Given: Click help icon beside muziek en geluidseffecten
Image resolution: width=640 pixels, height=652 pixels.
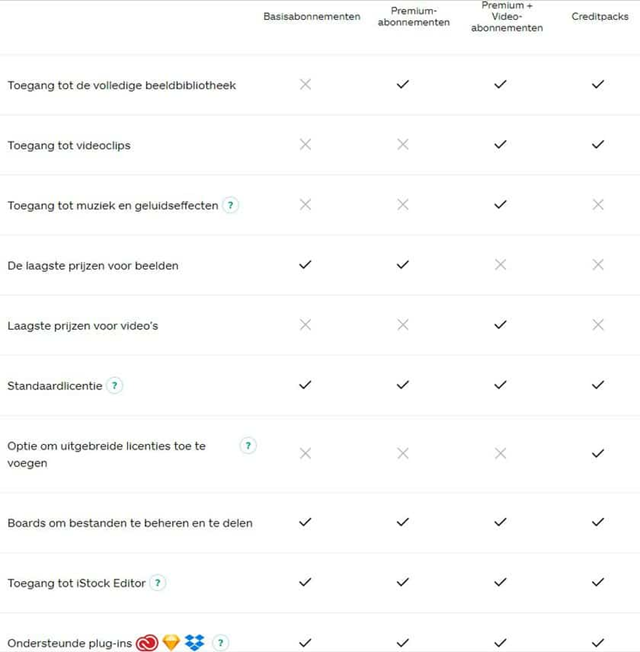Looking at the screenshot, I should (x=231, y=206).
